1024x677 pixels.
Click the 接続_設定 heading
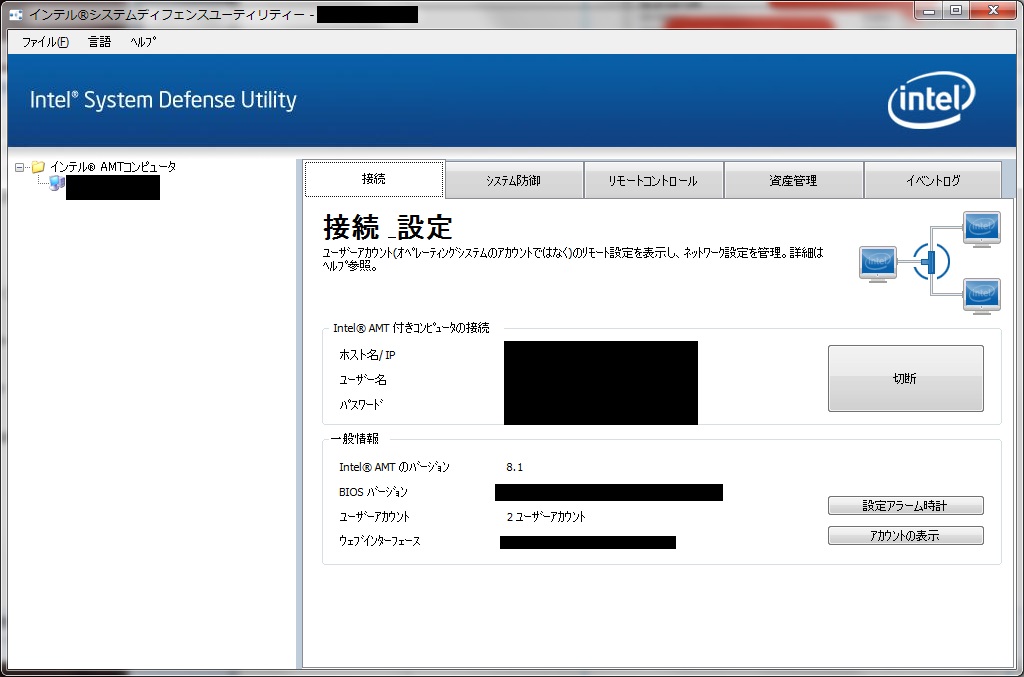[388, 227]
